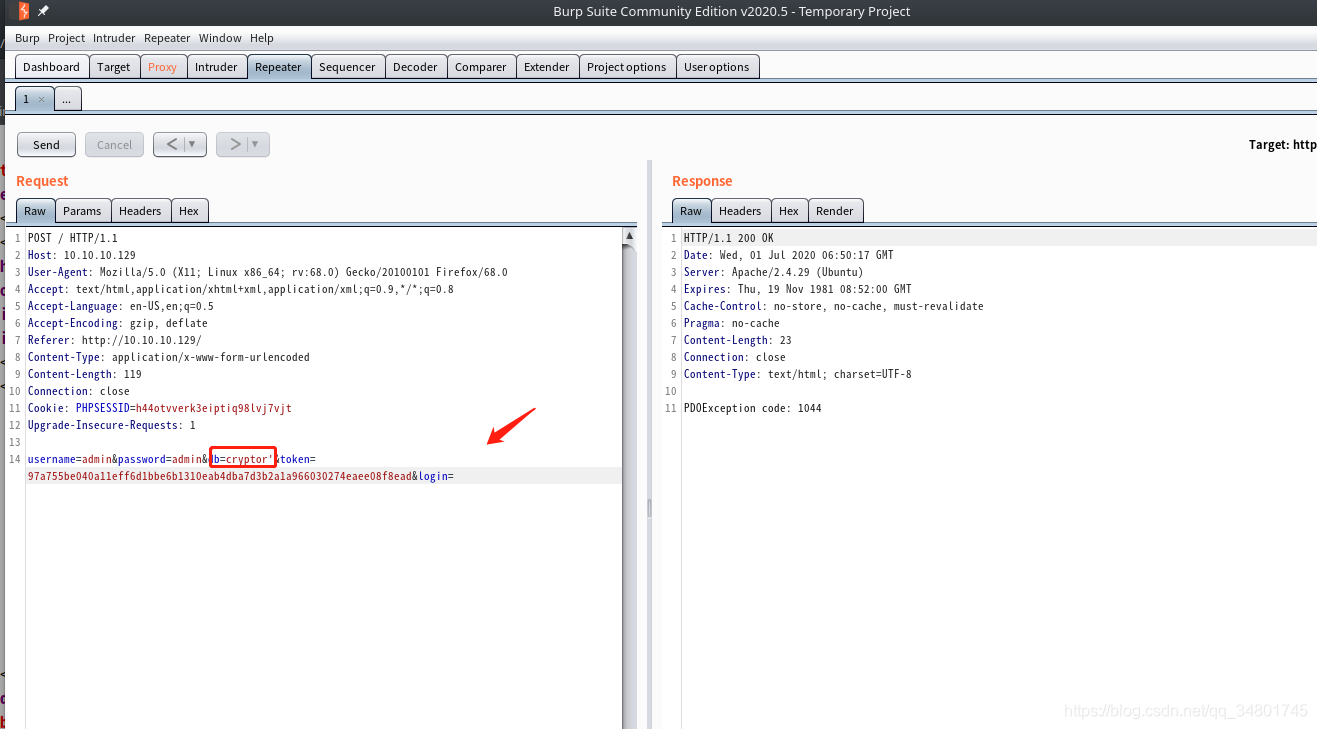Click the Request panel heading
This screenshot has height=729, width=1317.
tap(42, 181)
